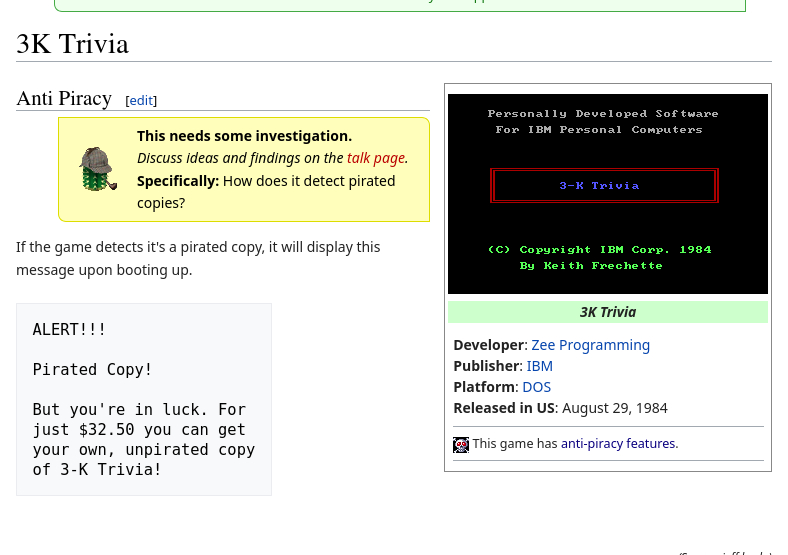Go to the DOS platform page
Viewport: 788px width, 555px height.
click(536, 387)
